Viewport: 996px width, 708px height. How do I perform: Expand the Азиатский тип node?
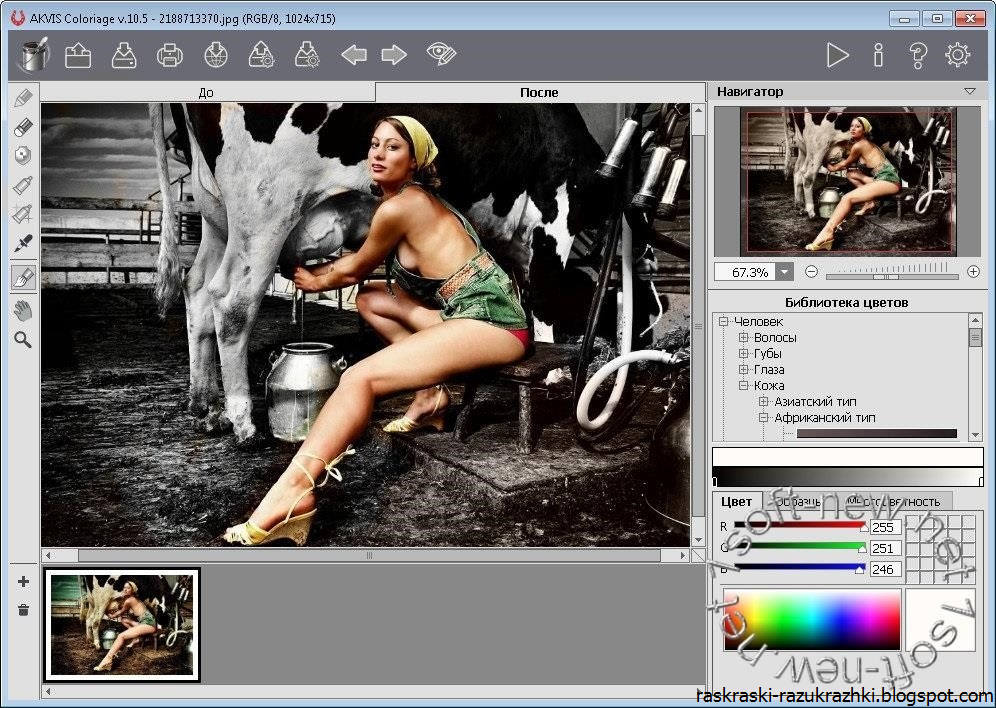764,401
